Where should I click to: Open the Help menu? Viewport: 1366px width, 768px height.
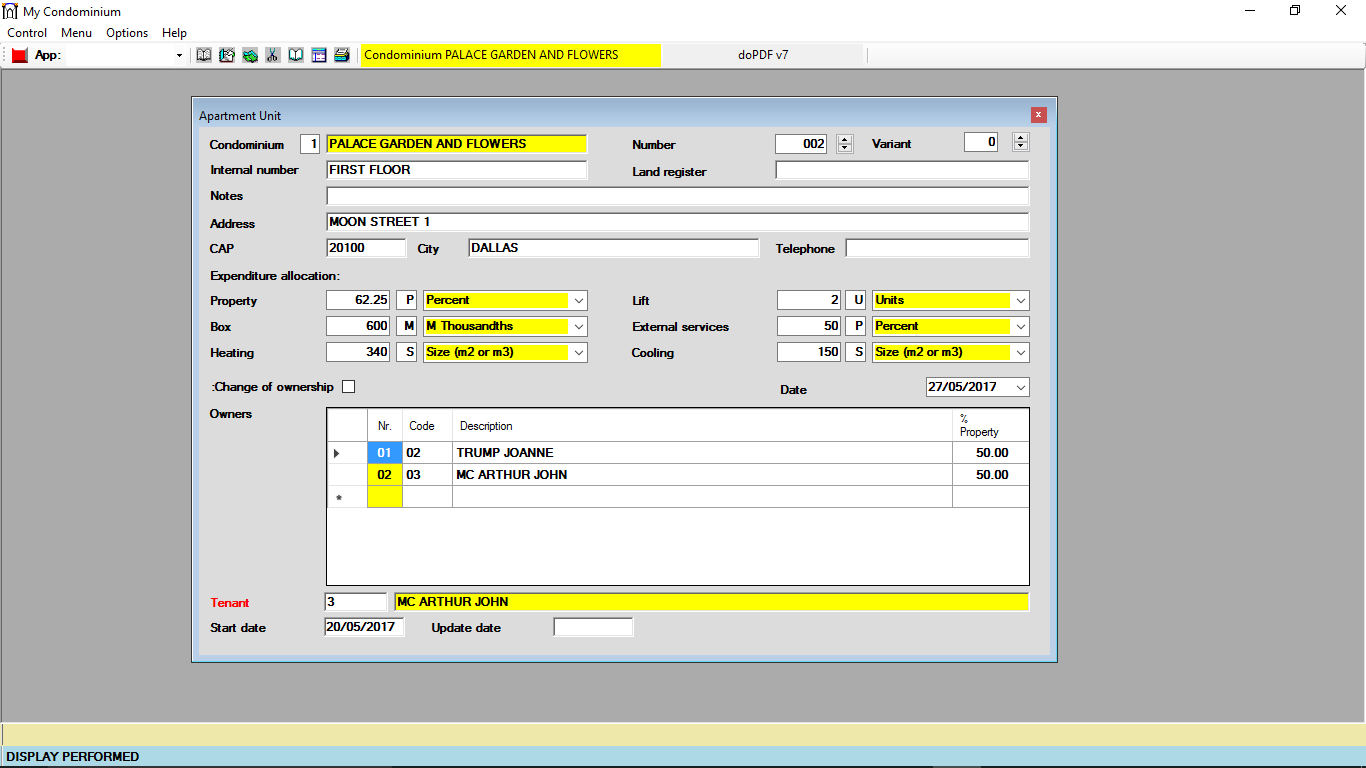click(x=174, y=33)
